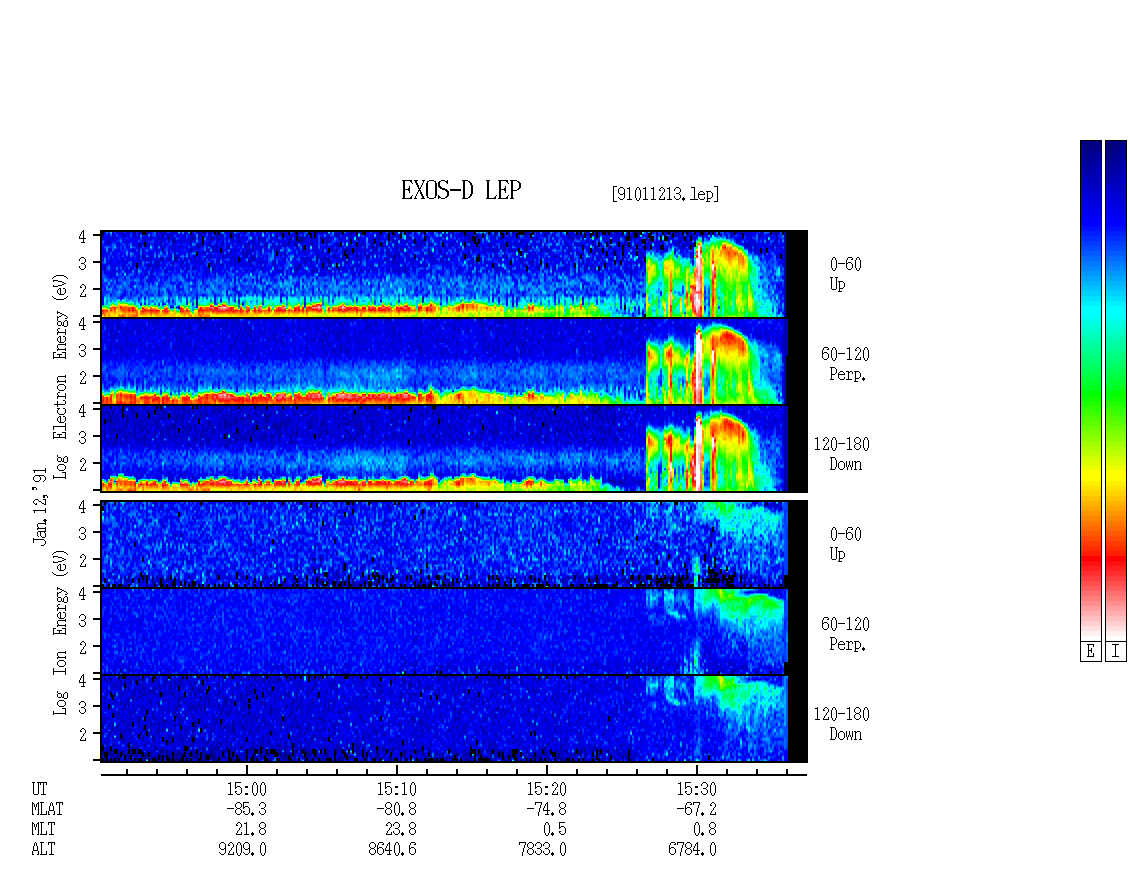Select the MLT row header
The width and height of the screenshot is (1130, 875).
click(x=43, y=830)
